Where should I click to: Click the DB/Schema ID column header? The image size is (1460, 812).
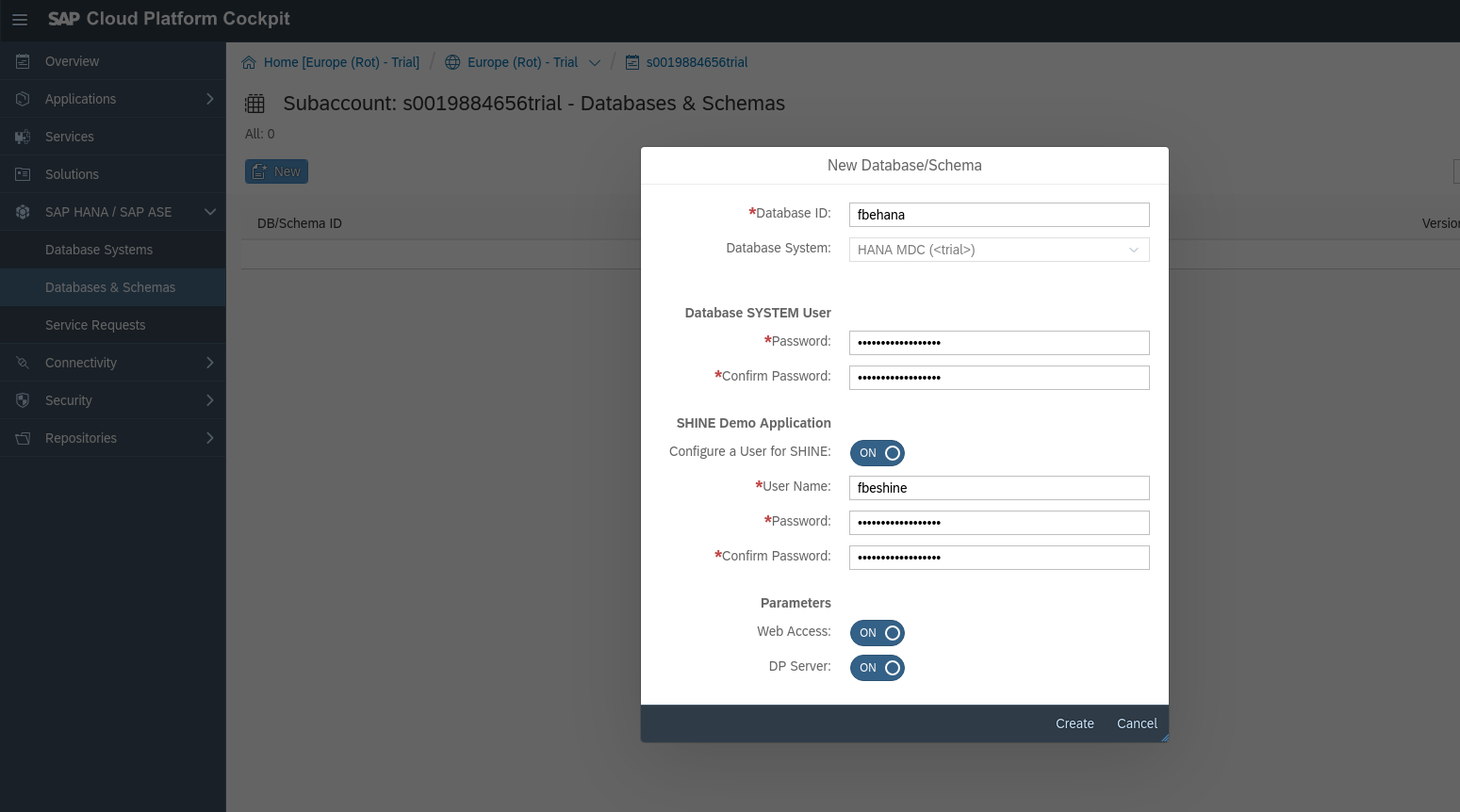300,223
